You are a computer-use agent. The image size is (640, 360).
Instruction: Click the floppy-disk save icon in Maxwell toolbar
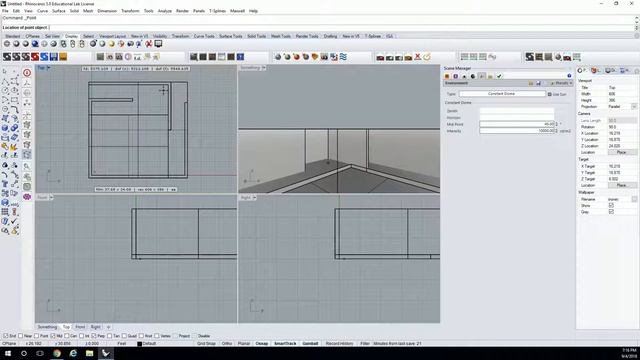tap(53, 57)
